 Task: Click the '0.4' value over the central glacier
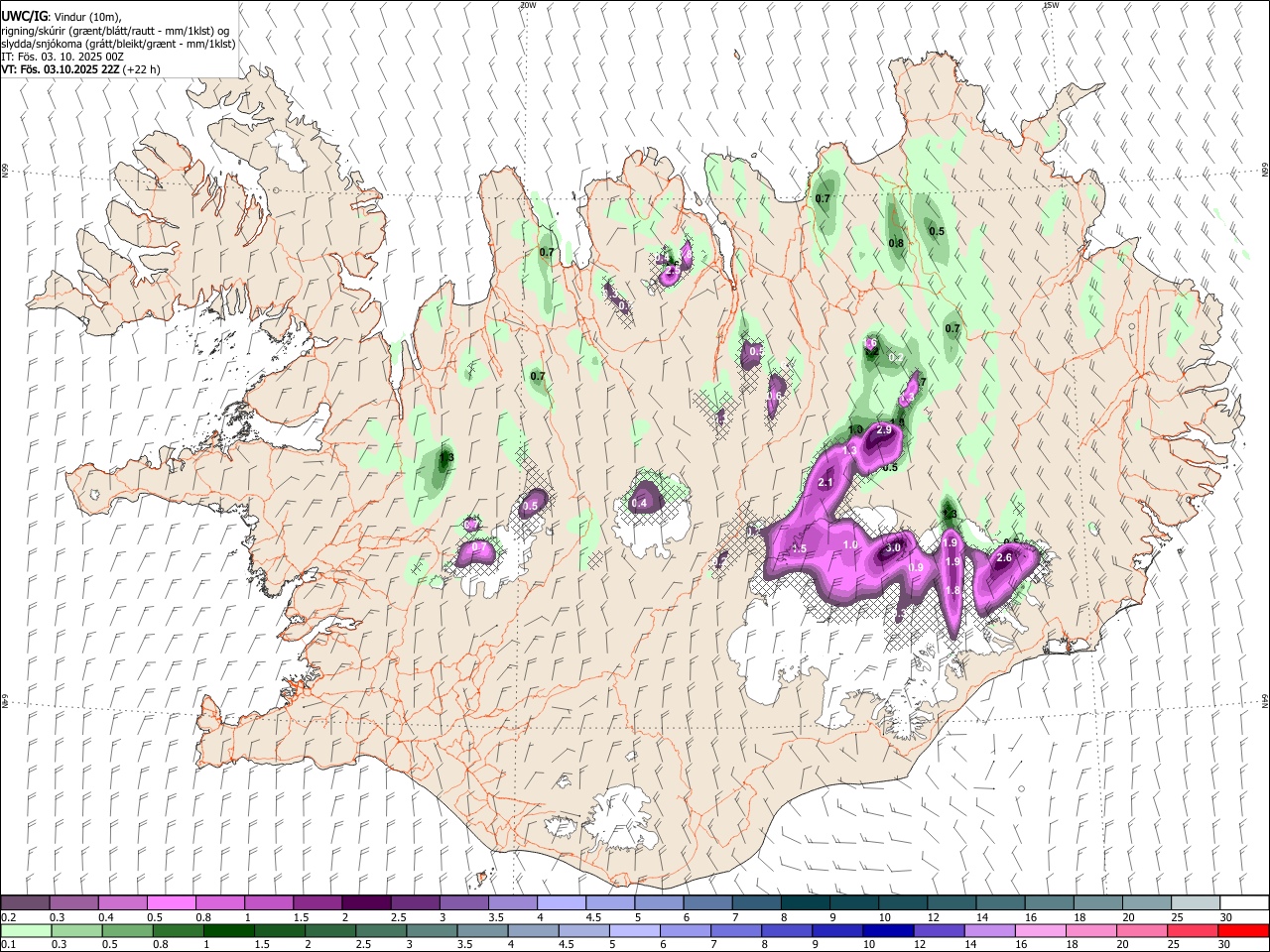click(639, 504)
